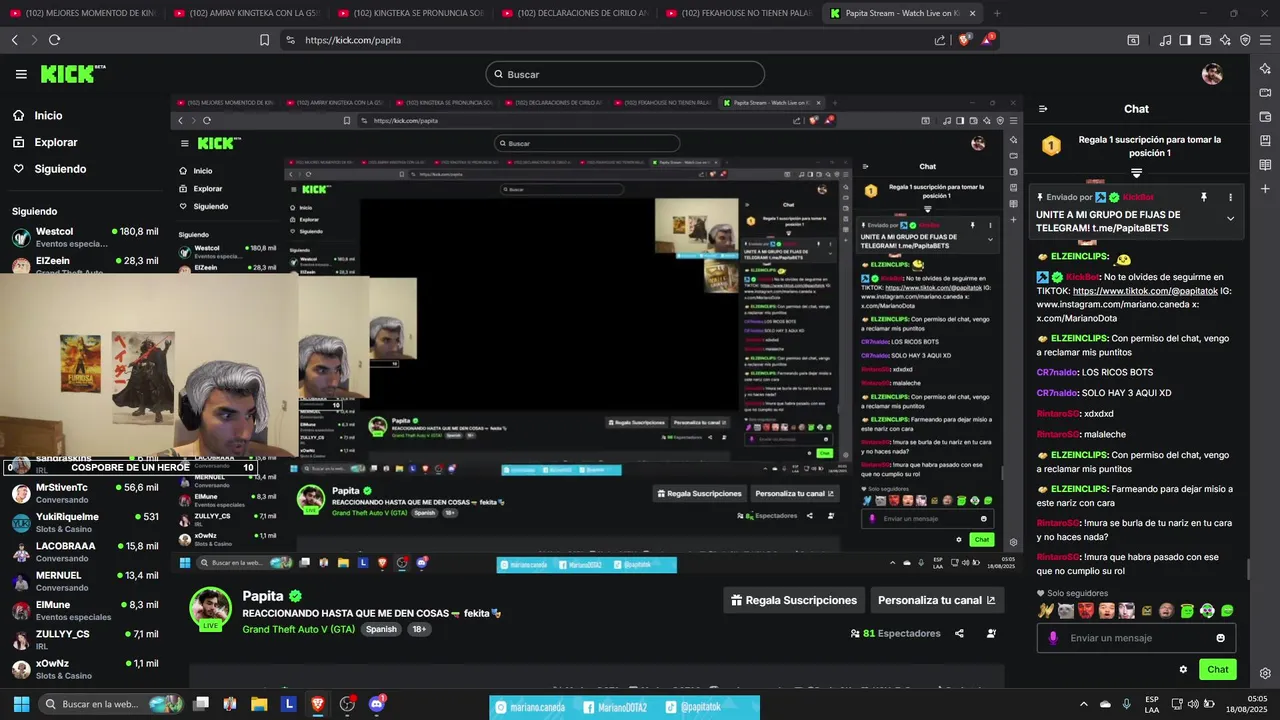The image size is (1280, 720).
Task: Reload the page
Action: (54, 40)
